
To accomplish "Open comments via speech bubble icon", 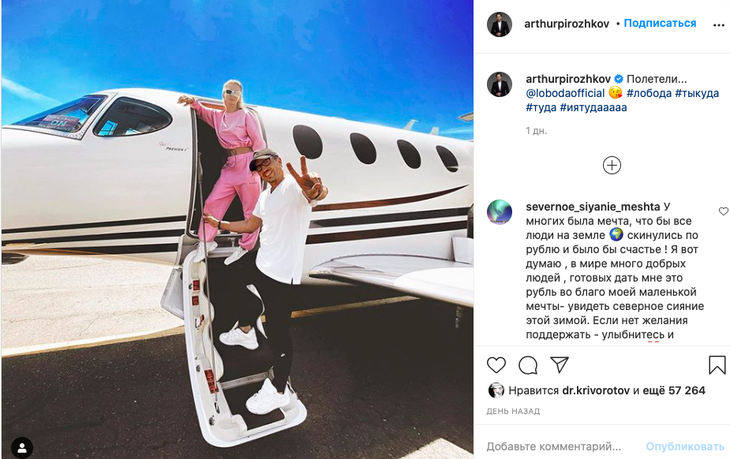I will point(528,365).
